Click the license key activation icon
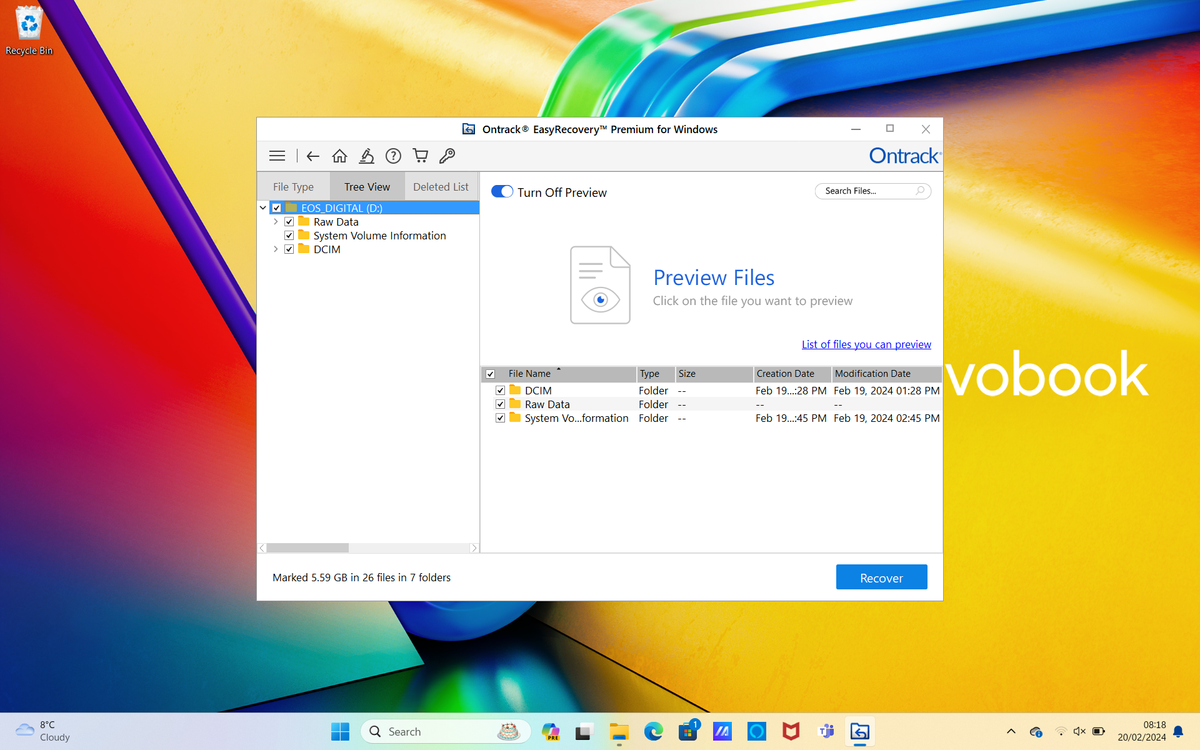The image size is (1200, 750). [447, 156]
